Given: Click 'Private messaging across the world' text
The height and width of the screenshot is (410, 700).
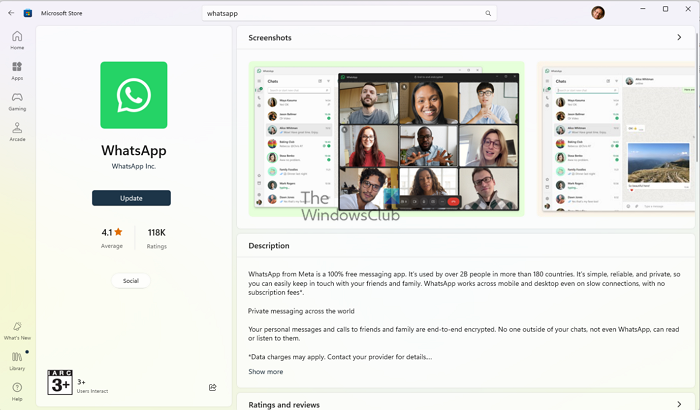Looking at the screenshot, I should 301,311.
